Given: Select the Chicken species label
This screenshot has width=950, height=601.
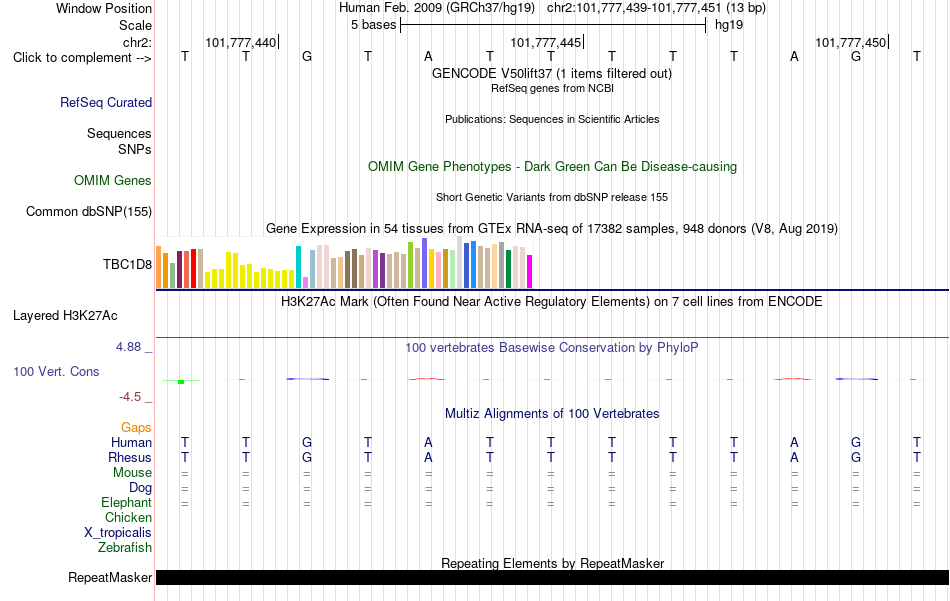Looking at the screenshot, I should pyautogui.click(x=128, y=517).
